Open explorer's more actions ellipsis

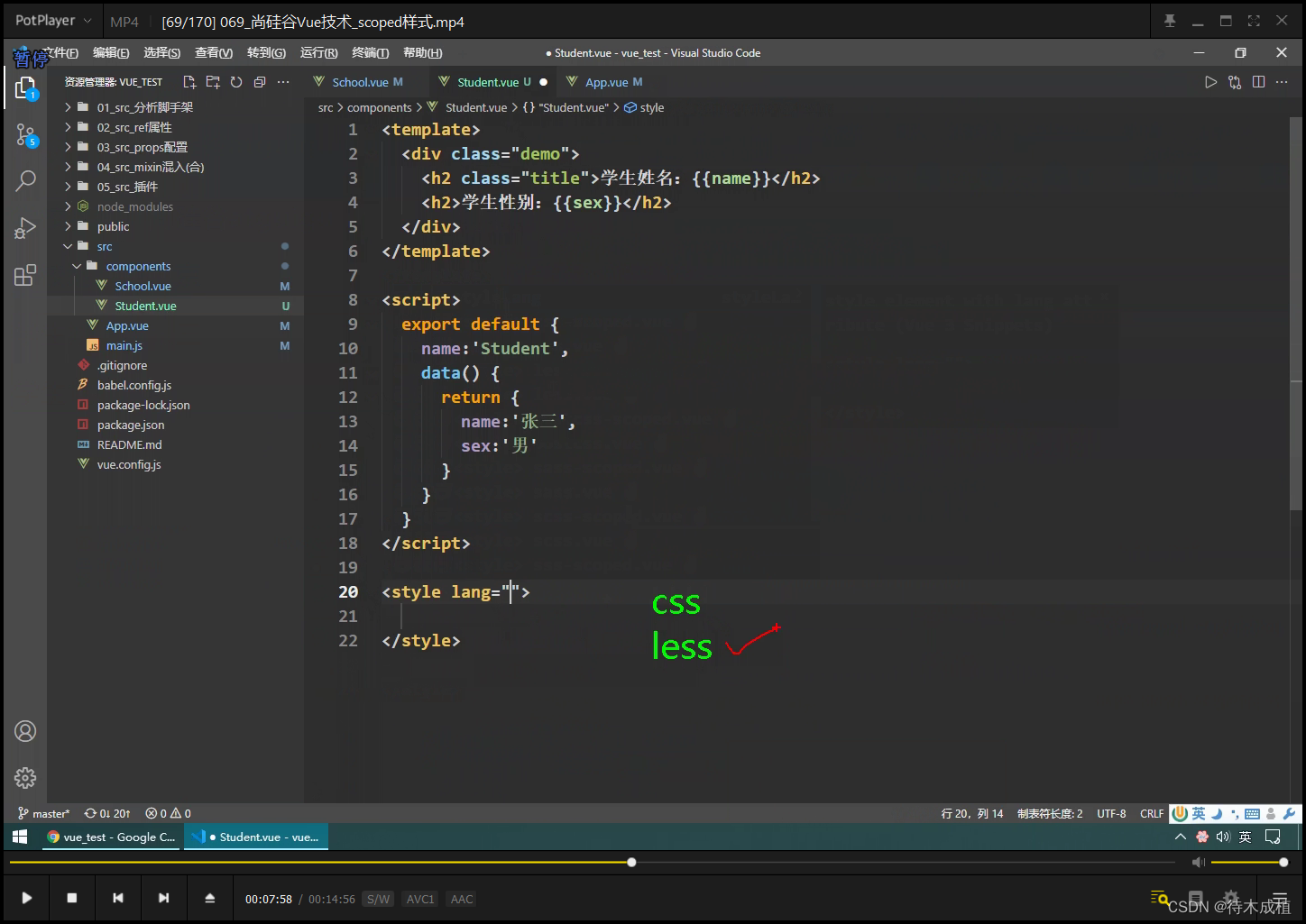283,82
